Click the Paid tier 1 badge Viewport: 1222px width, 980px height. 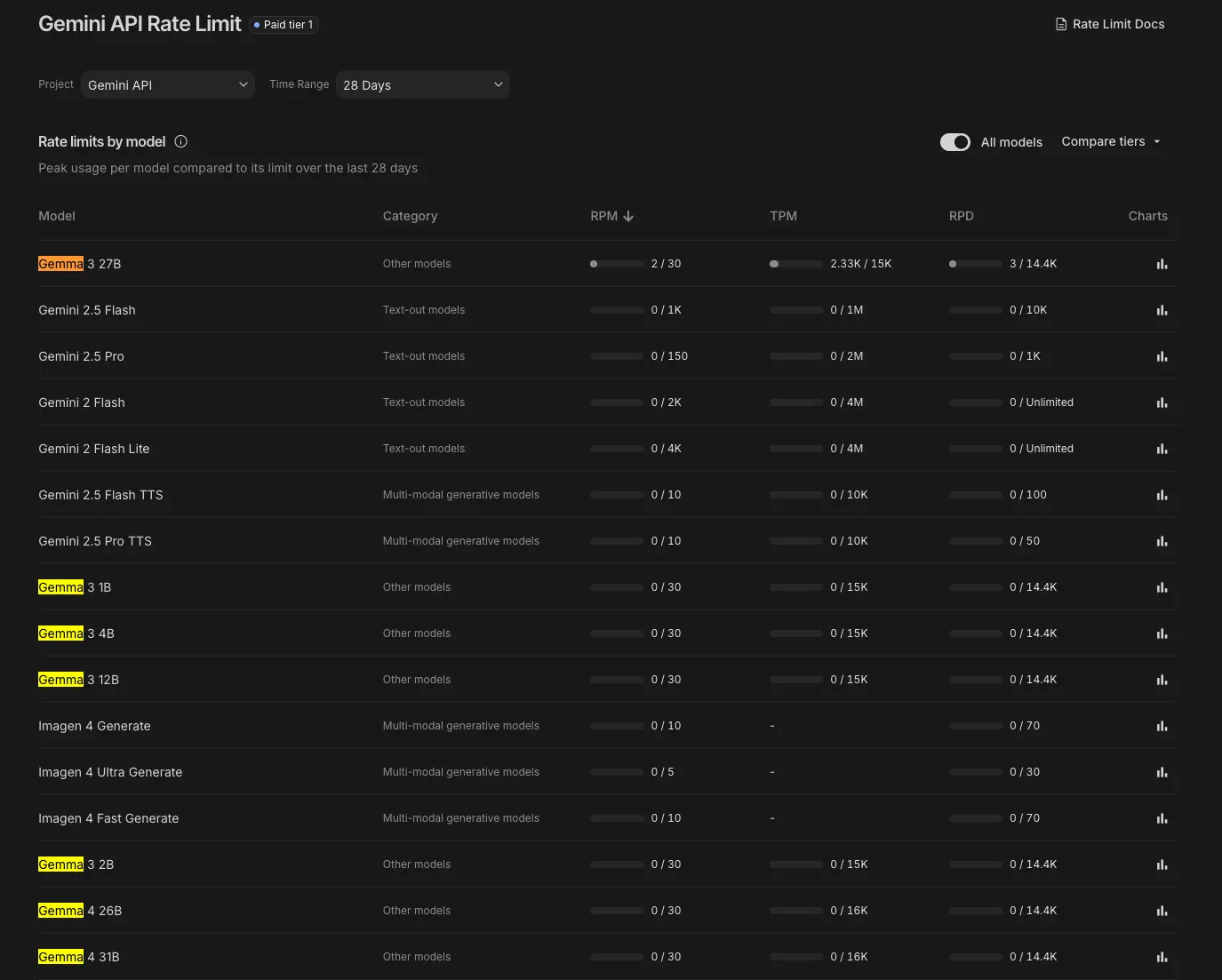tap(284, 25)
